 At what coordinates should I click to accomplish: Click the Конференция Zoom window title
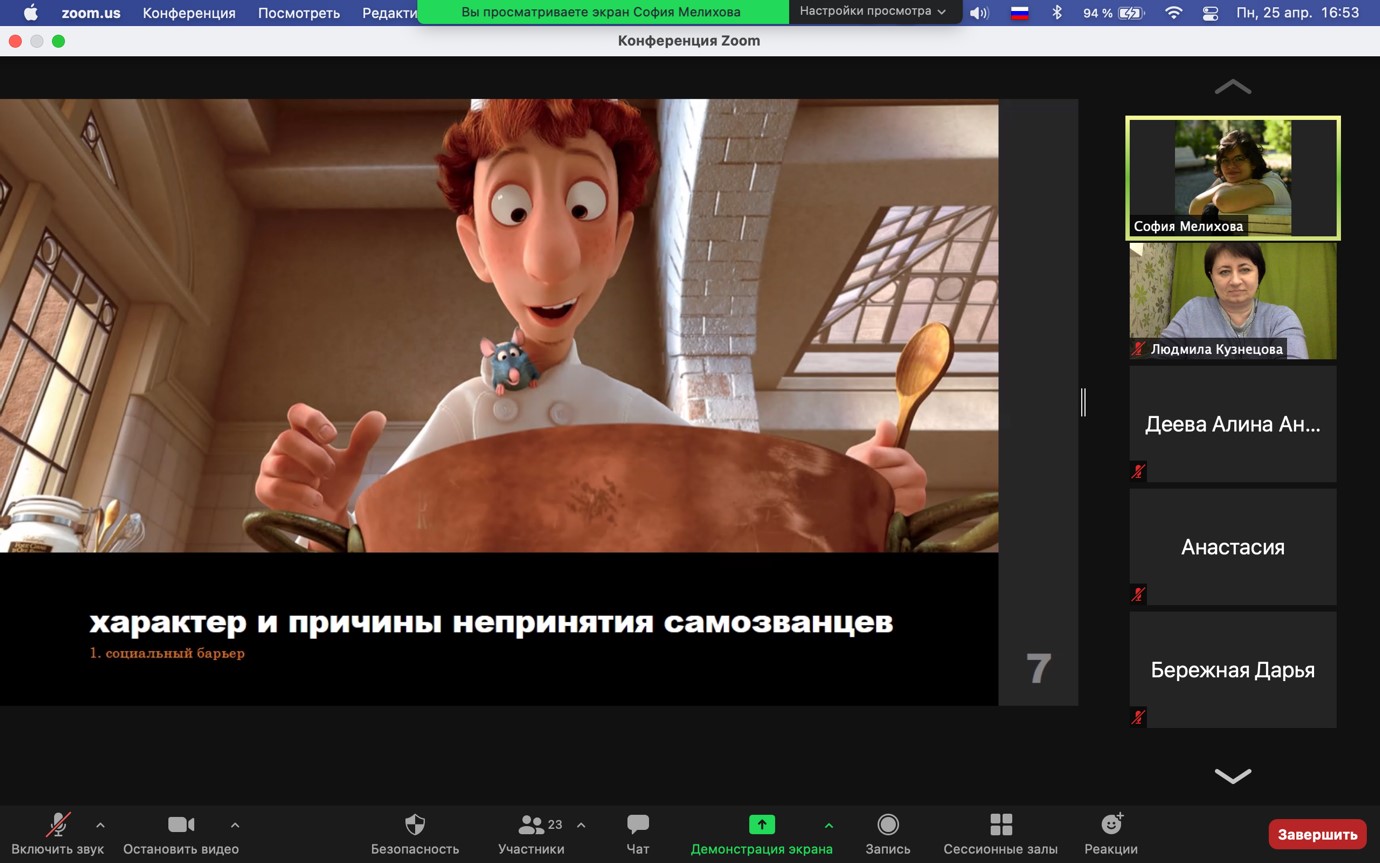coord(689,41)
